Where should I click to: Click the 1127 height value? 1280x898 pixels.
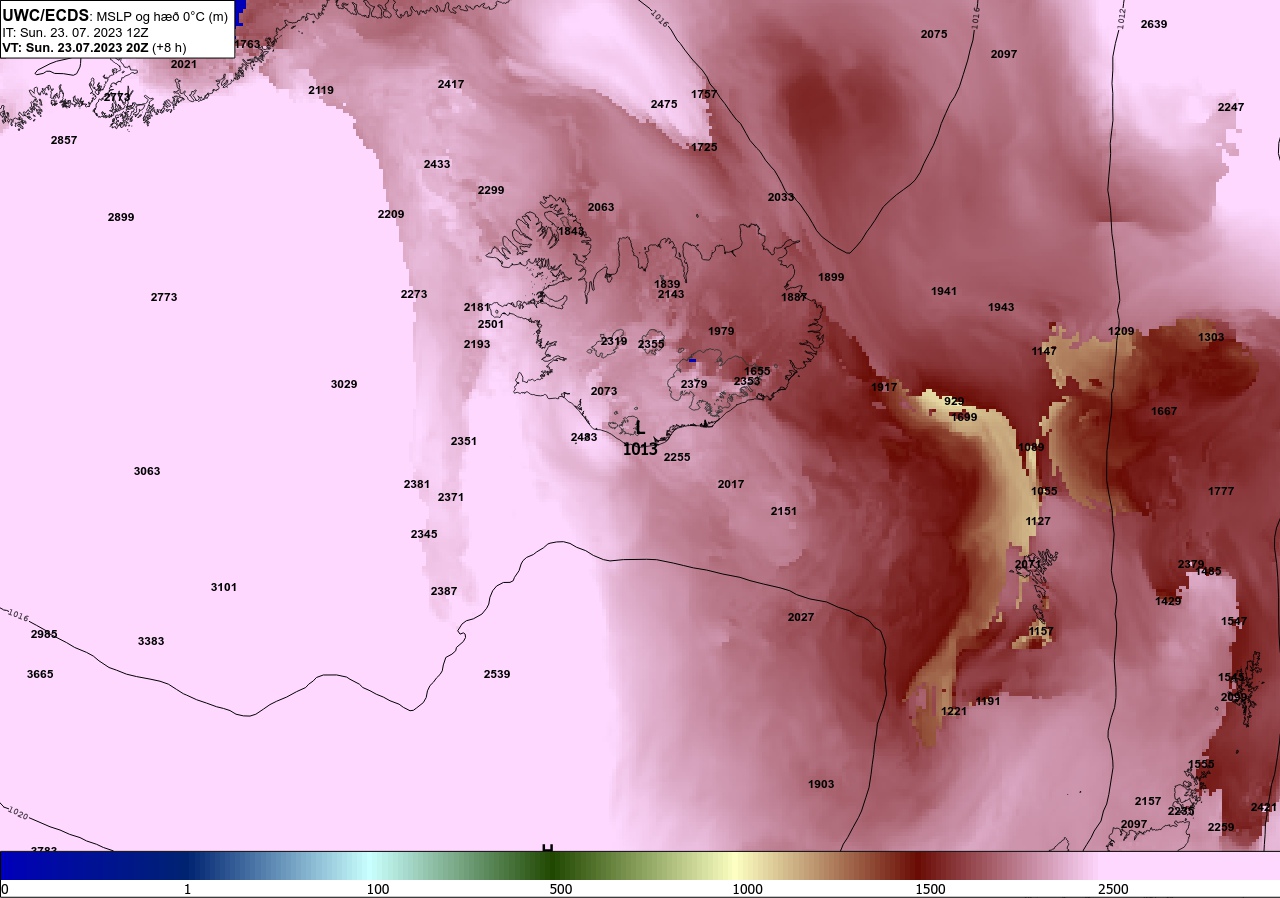1038,521
